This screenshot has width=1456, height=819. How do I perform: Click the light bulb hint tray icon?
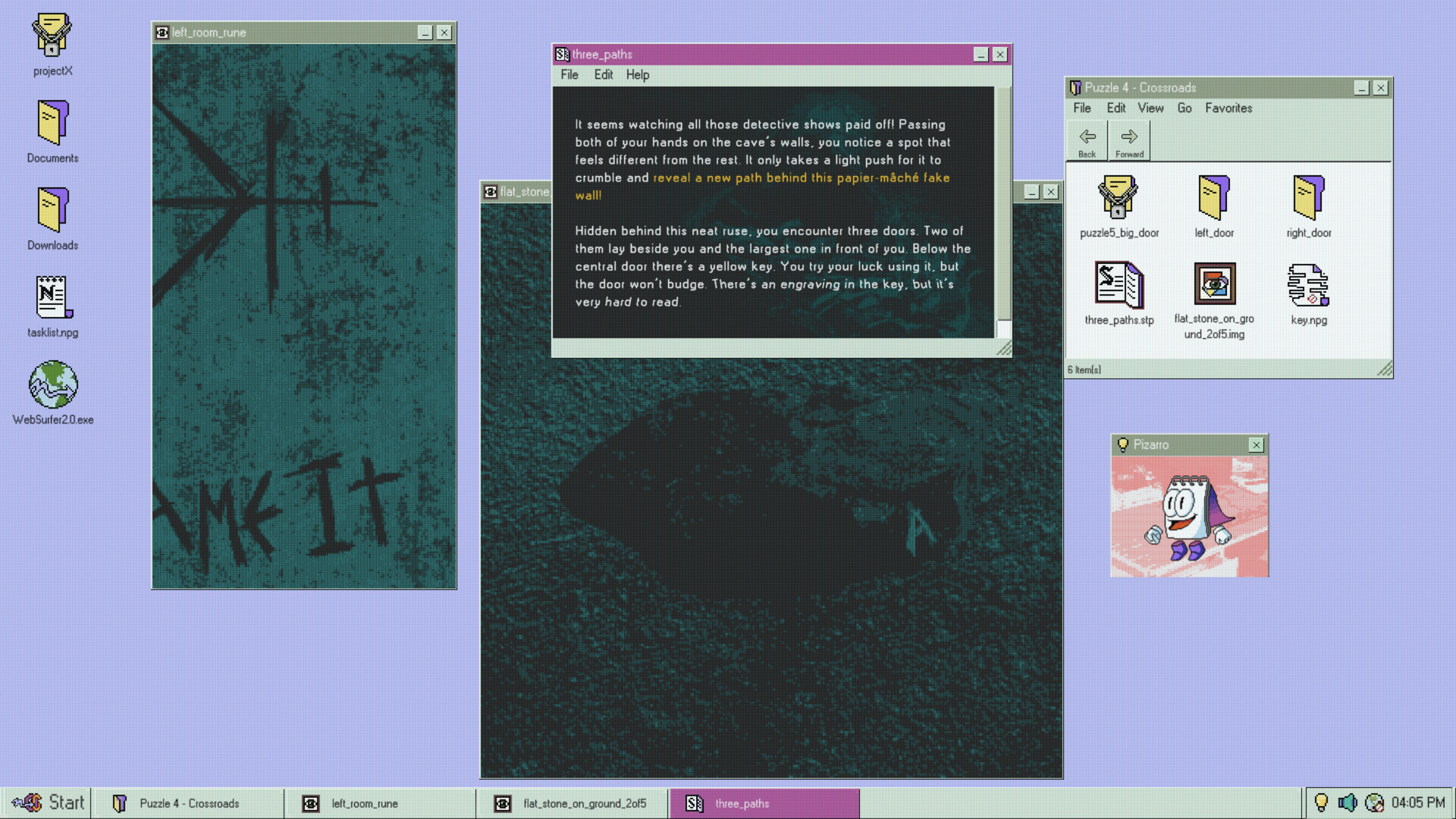coord(1320,802)
